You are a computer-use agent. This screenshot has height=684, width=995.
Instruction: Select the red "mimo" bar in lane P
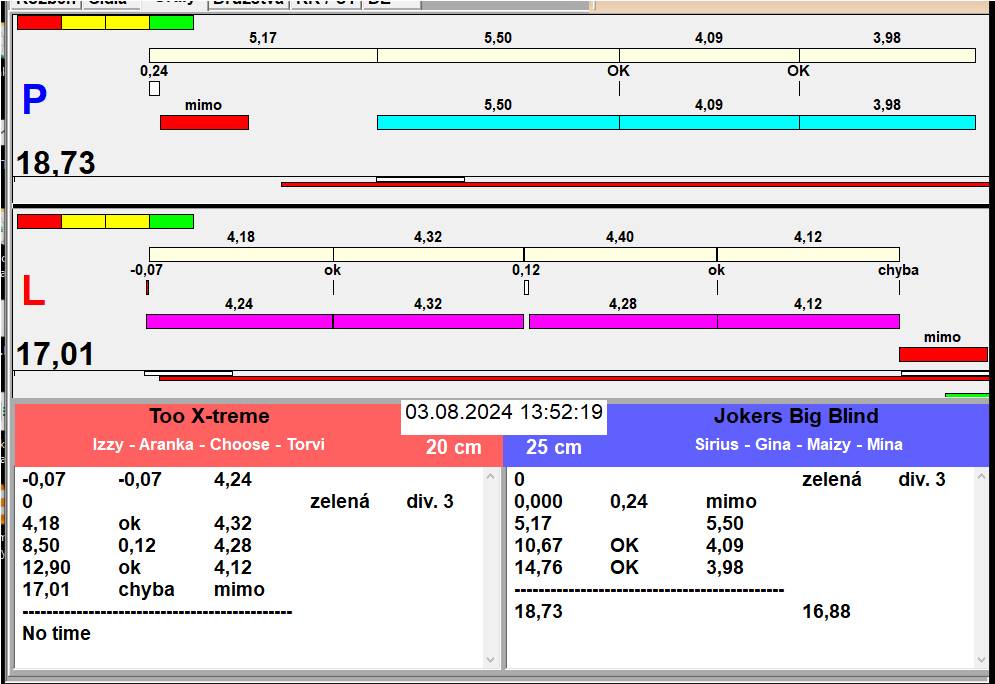point(204,122)
